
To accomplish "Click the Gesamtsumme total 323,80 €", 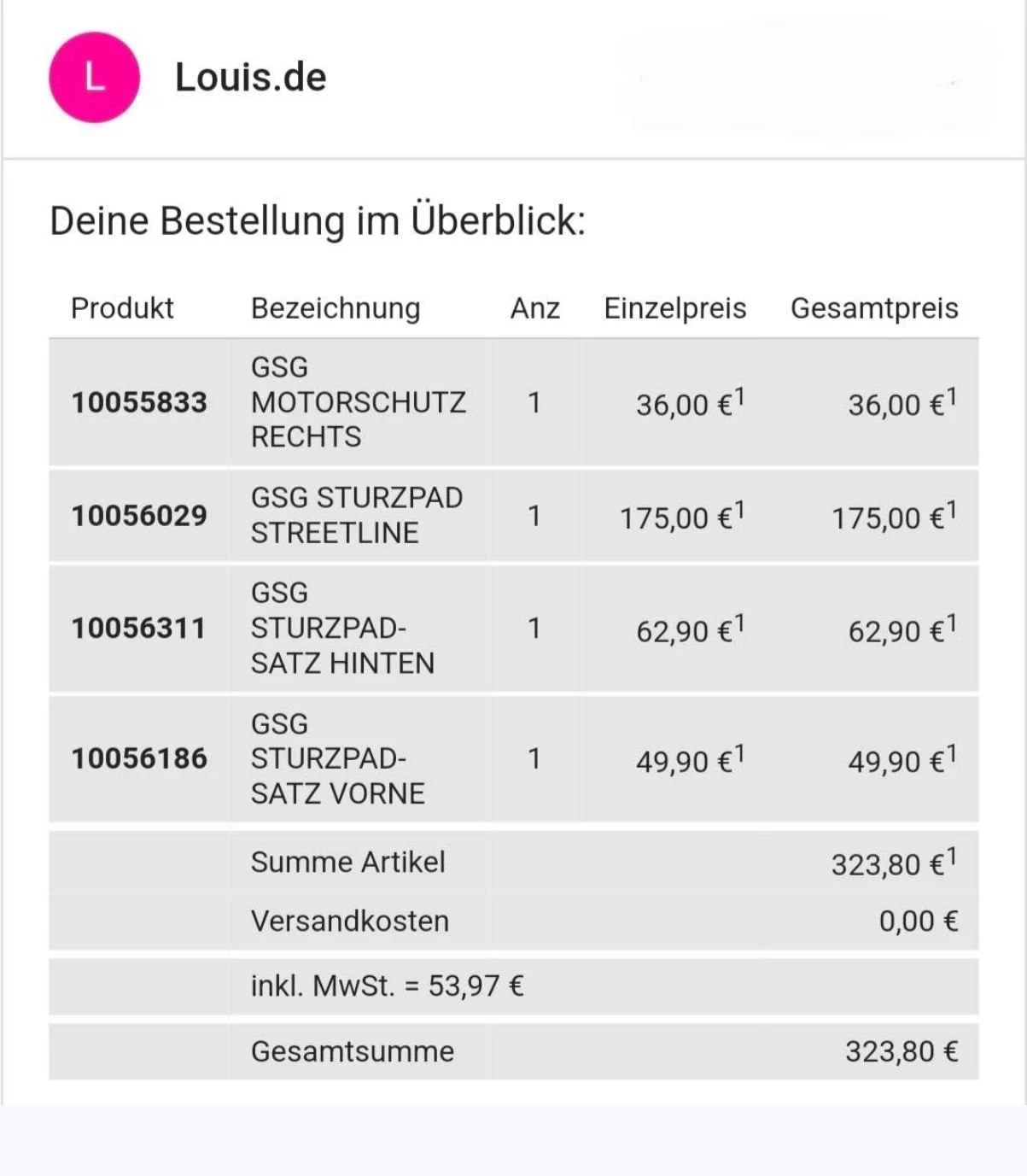I will [901, 1051].
